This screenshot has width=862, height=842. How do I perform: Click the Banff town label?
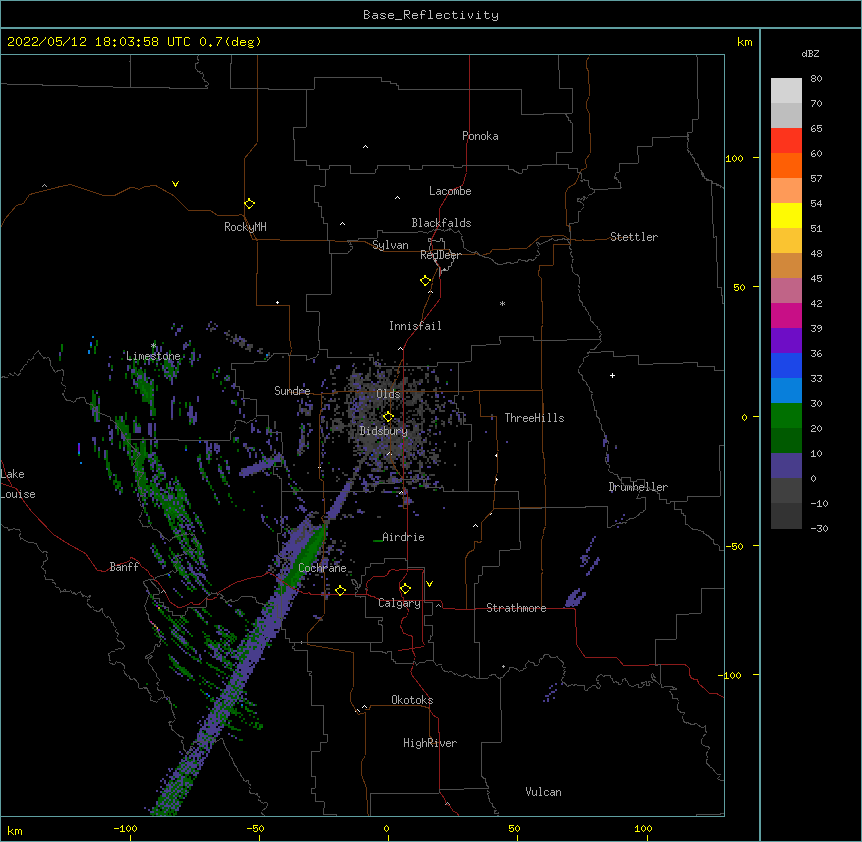124,567
